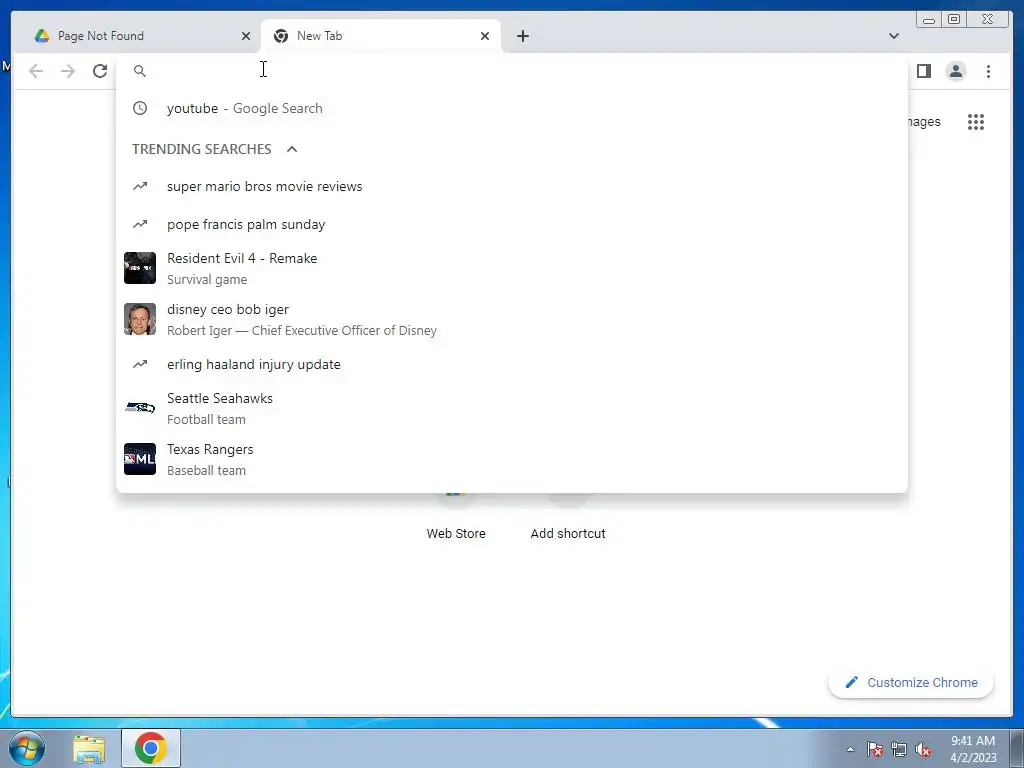Open Chrome's three-dot menu
Image resolution: width=1024 pixels, height=768 pixels.
coord(988,71)
